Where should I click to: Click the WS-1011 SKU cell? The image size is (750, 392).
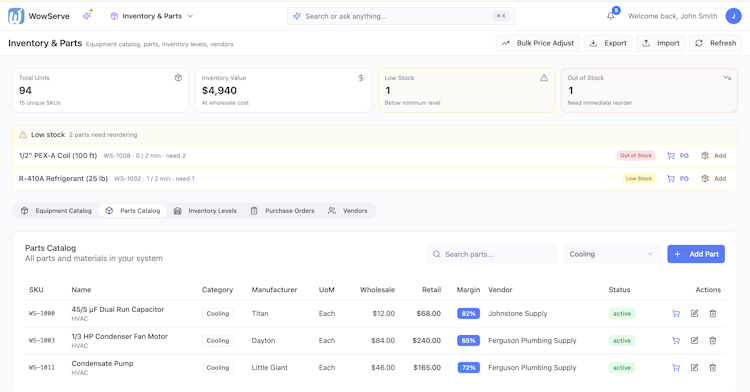pyautogui.click(x=42, y=368)
